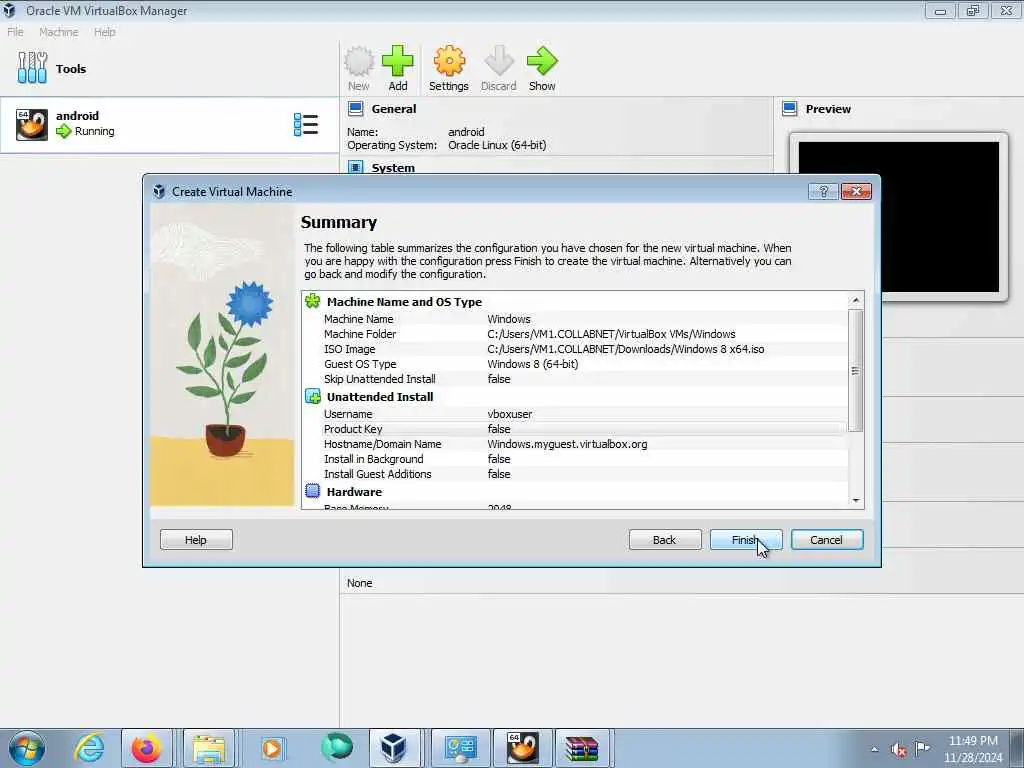Viewport: 1024px width, 768px height.
Task: Click the Unattended Install section icon
Action: coord(313,396)
